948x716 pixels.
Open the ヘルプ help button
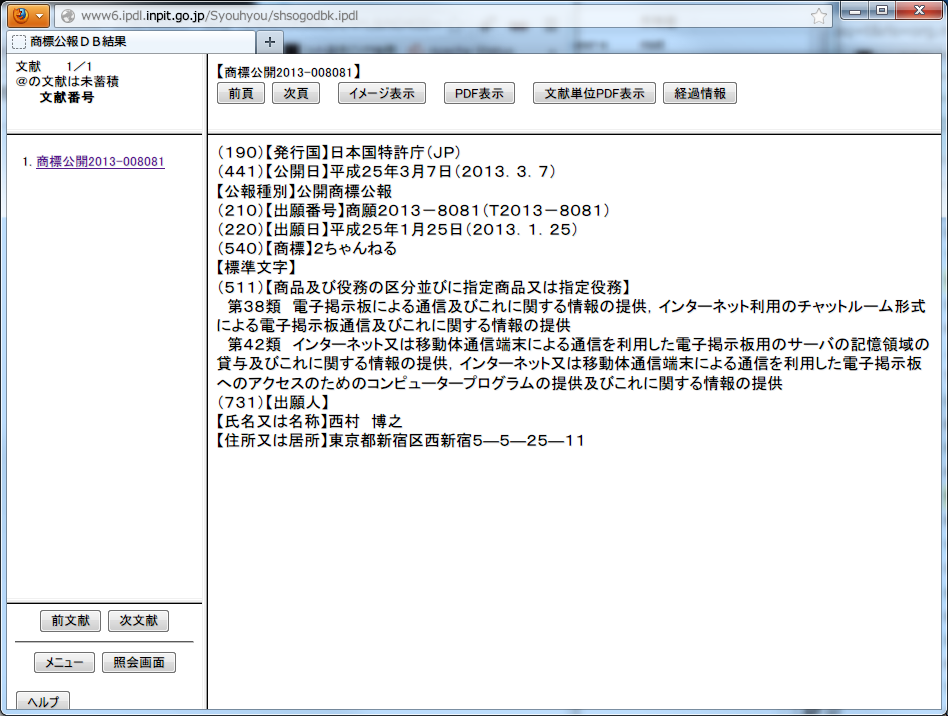click(x=42, y=701)
